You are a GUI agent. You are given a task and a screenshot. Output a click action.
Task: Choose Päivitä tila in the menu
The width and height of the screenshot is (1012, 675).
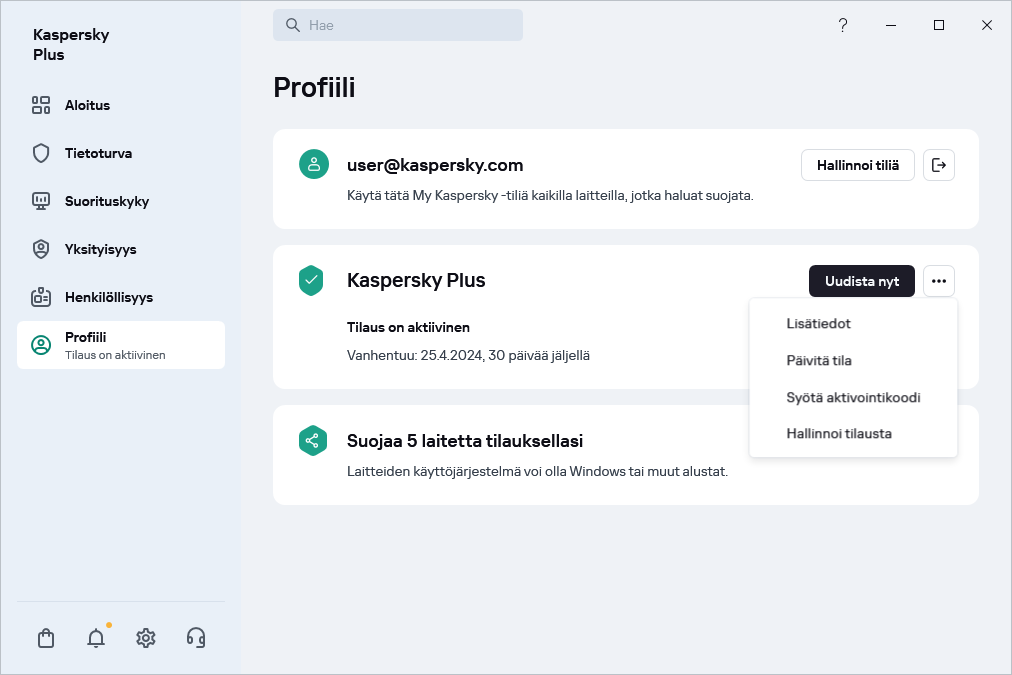tap(818, 360)
